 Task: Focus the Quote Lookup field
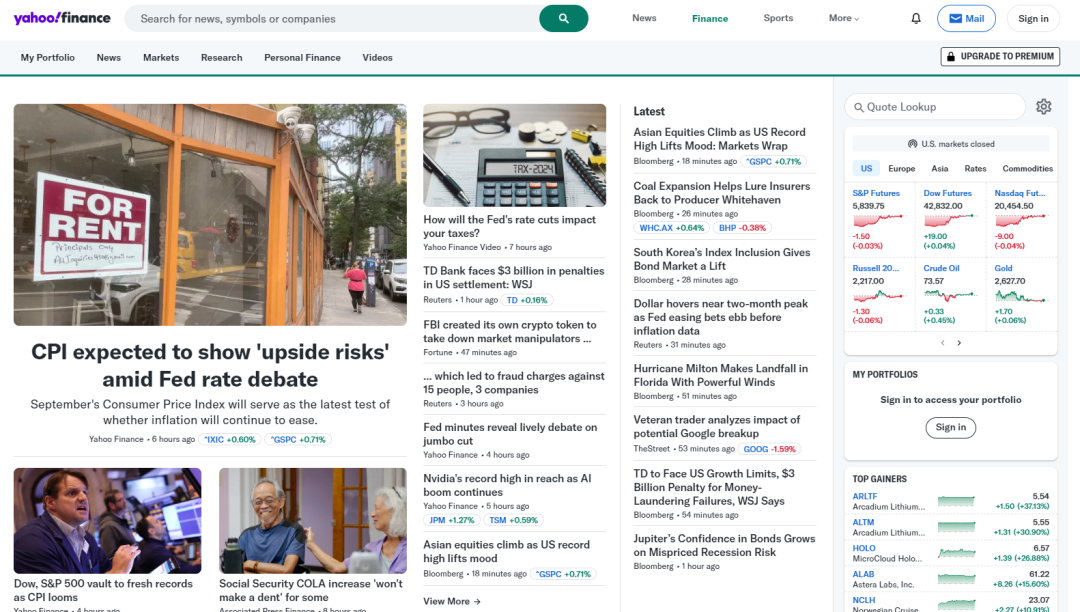point(935,107)
